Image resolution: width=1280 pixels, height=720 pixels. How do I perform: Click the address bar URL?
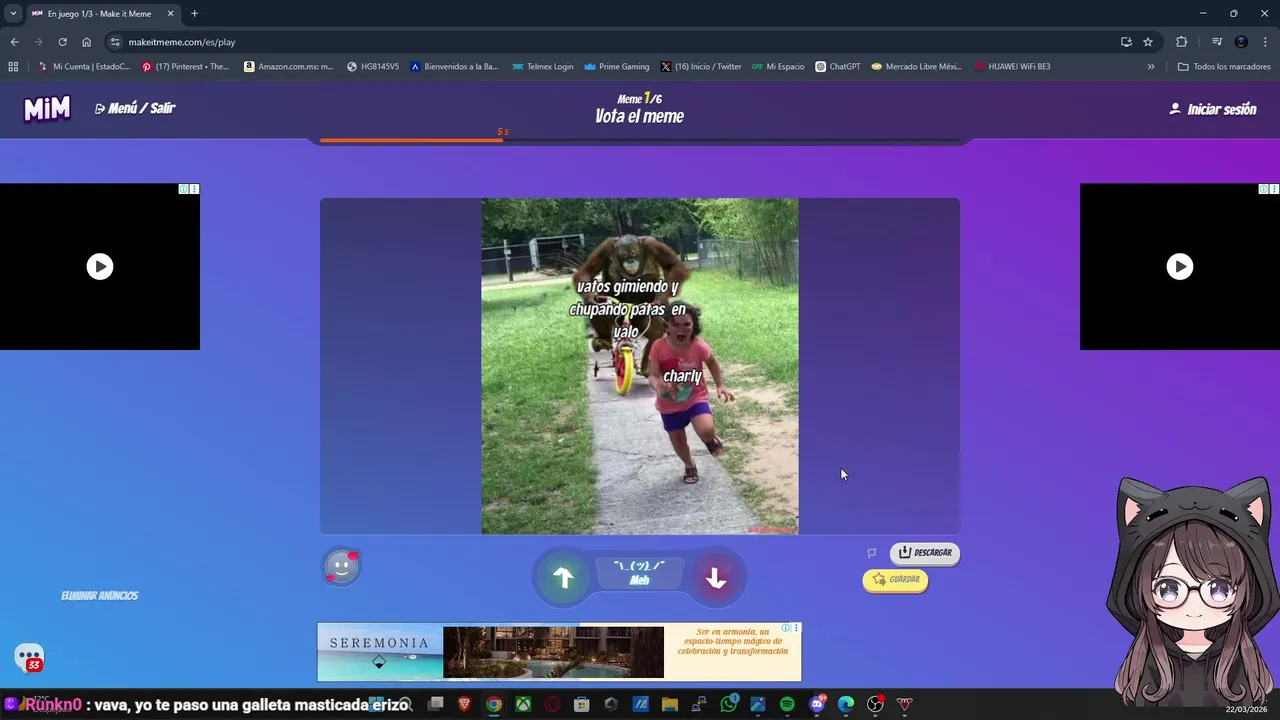click(x=182, y=42)
